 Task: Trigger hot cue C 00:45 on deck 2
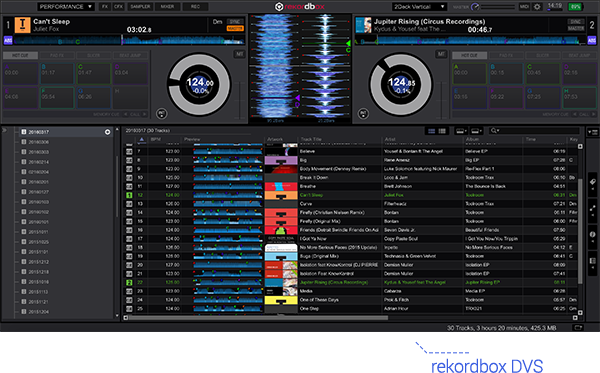[543, 73]
